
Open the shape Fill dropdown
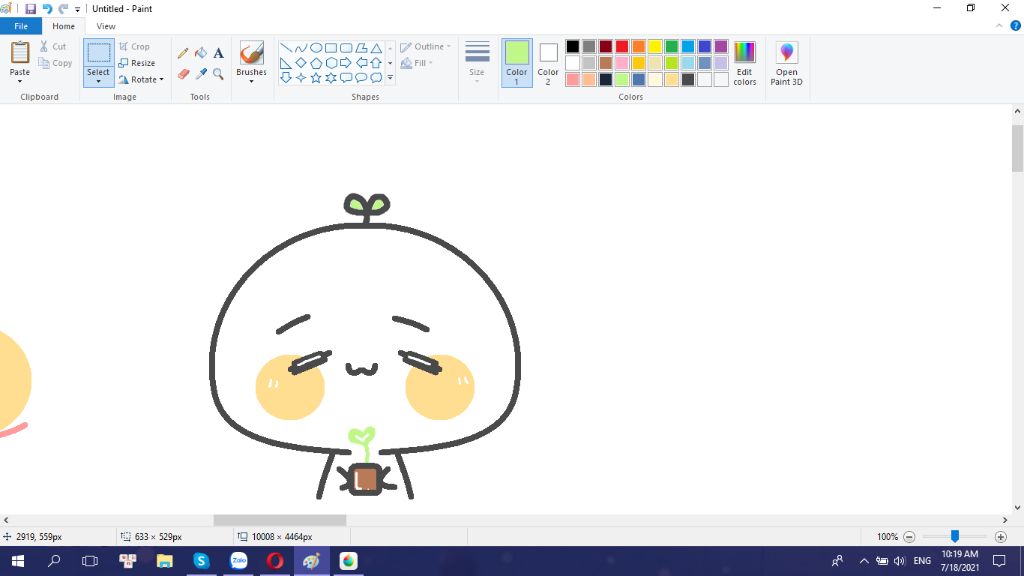coord(417,63)
